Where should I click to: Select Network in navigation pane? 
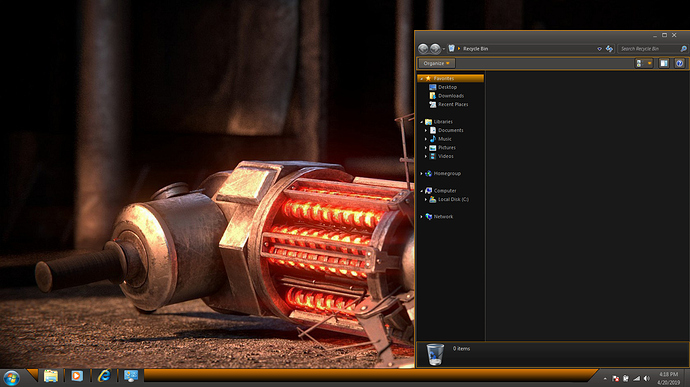pos(443,217)
